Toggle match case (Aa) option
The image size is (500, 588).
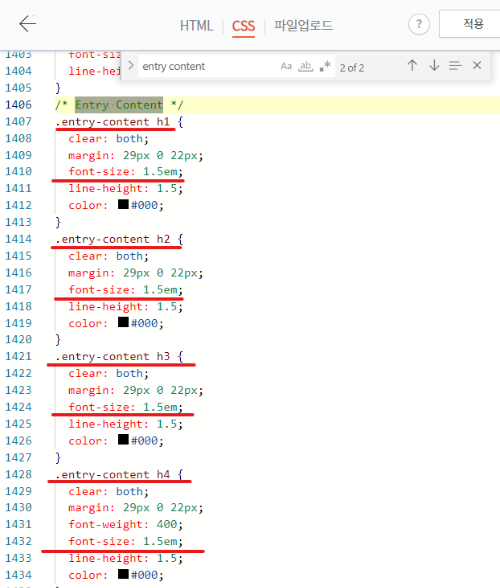click(x=286, y=66)
